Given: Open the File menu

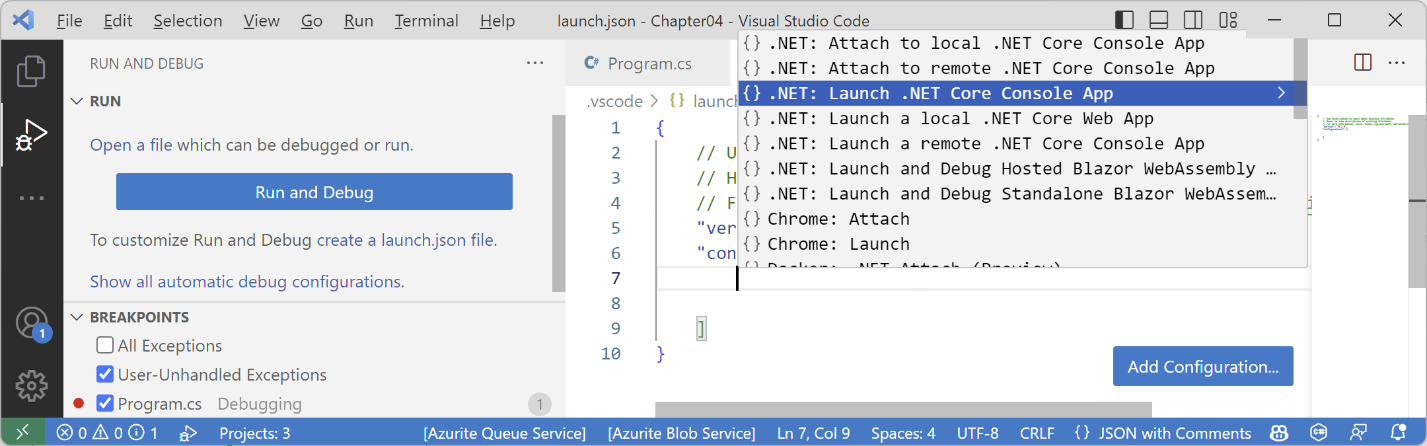Looking at the screenshot, I should 70,20.
